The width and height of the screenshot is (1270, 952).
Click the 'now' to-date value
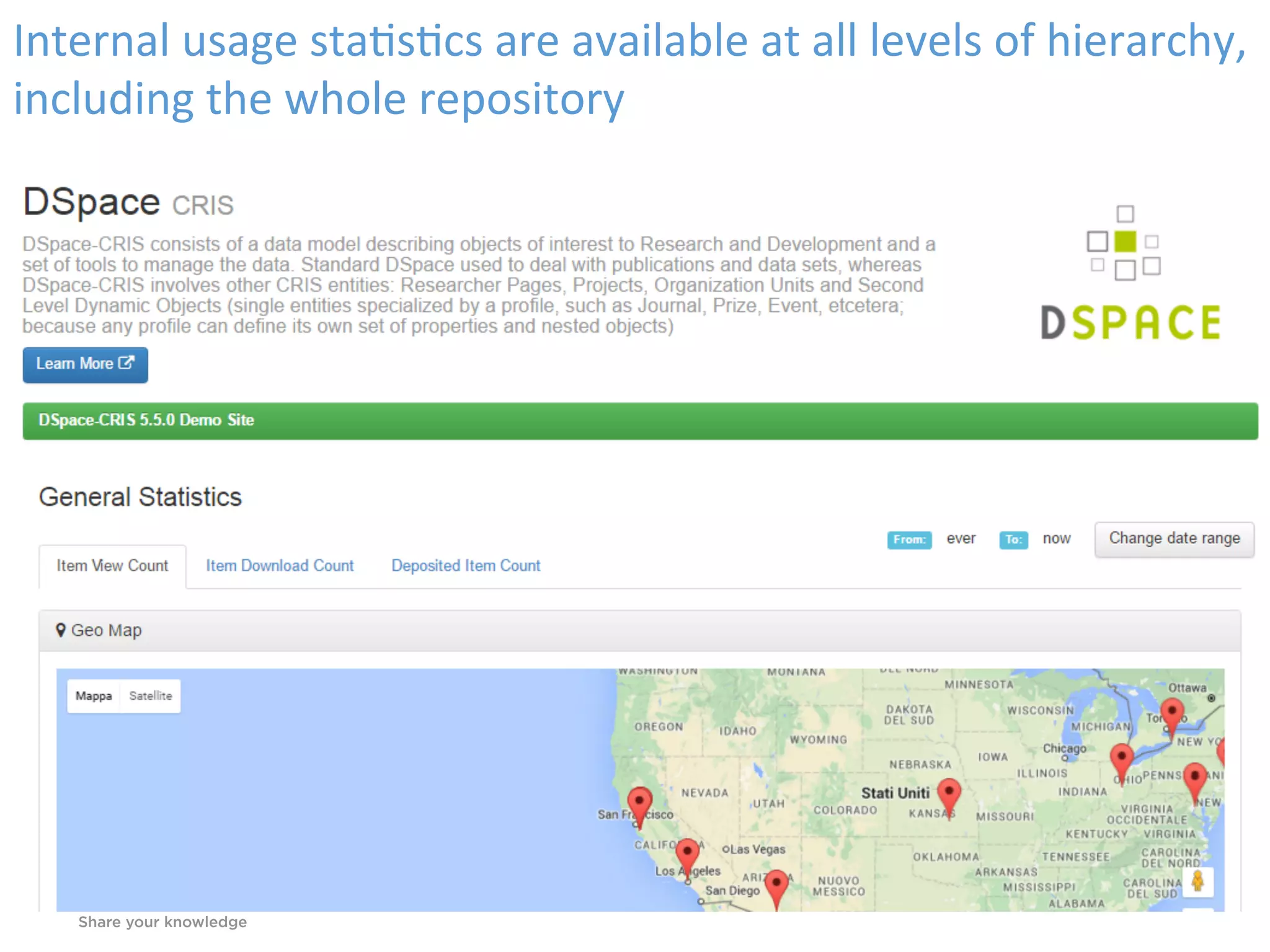[x=1057, y=539]
